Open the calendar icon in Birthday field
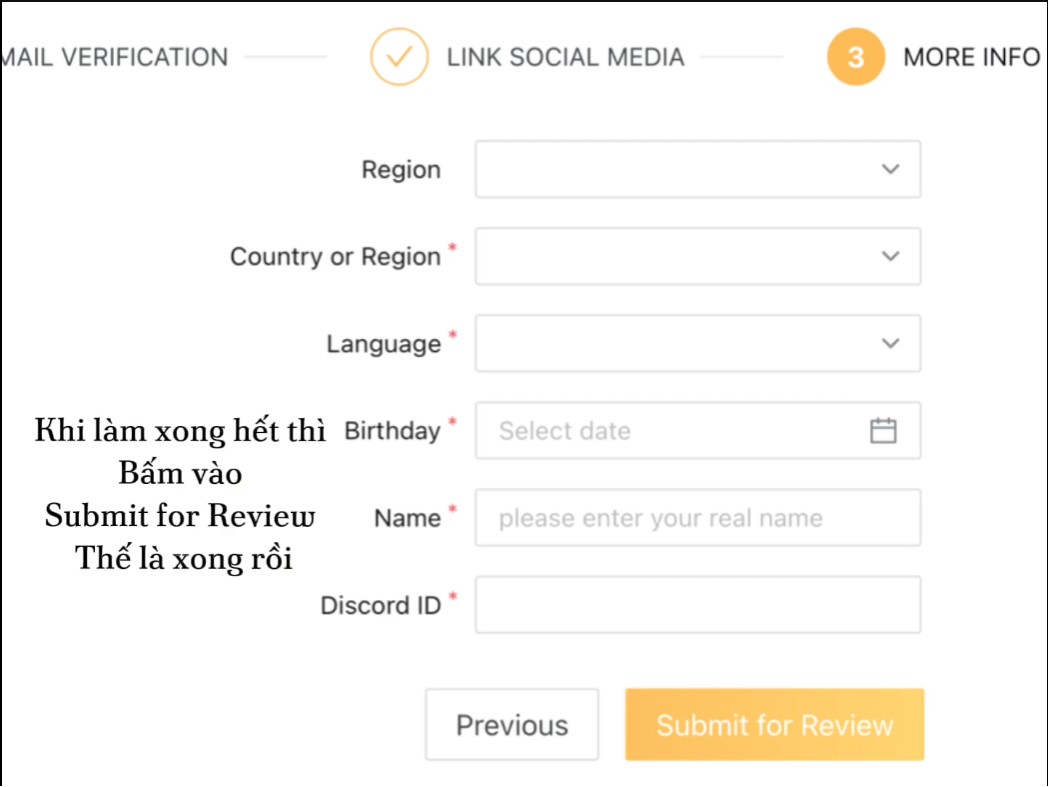 pyautogui.click(x=883, y=431)
